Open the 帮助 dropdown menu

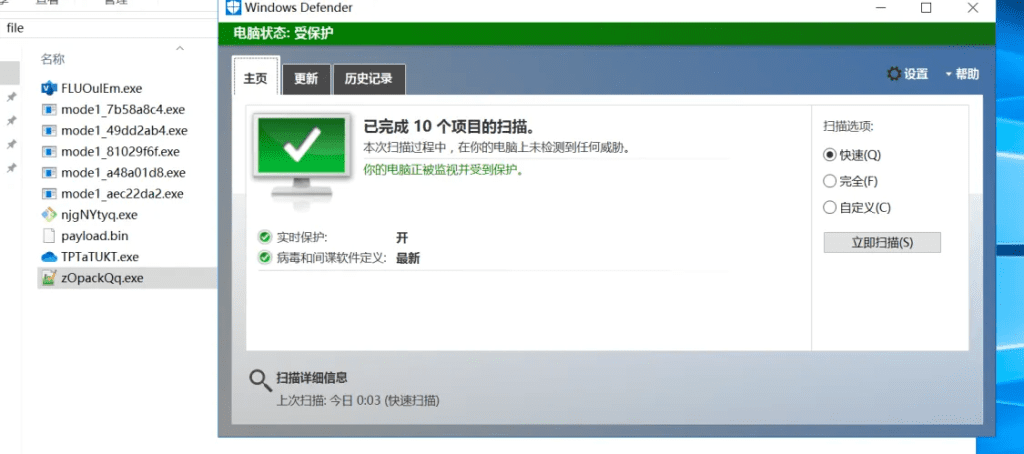click(962, 74)
